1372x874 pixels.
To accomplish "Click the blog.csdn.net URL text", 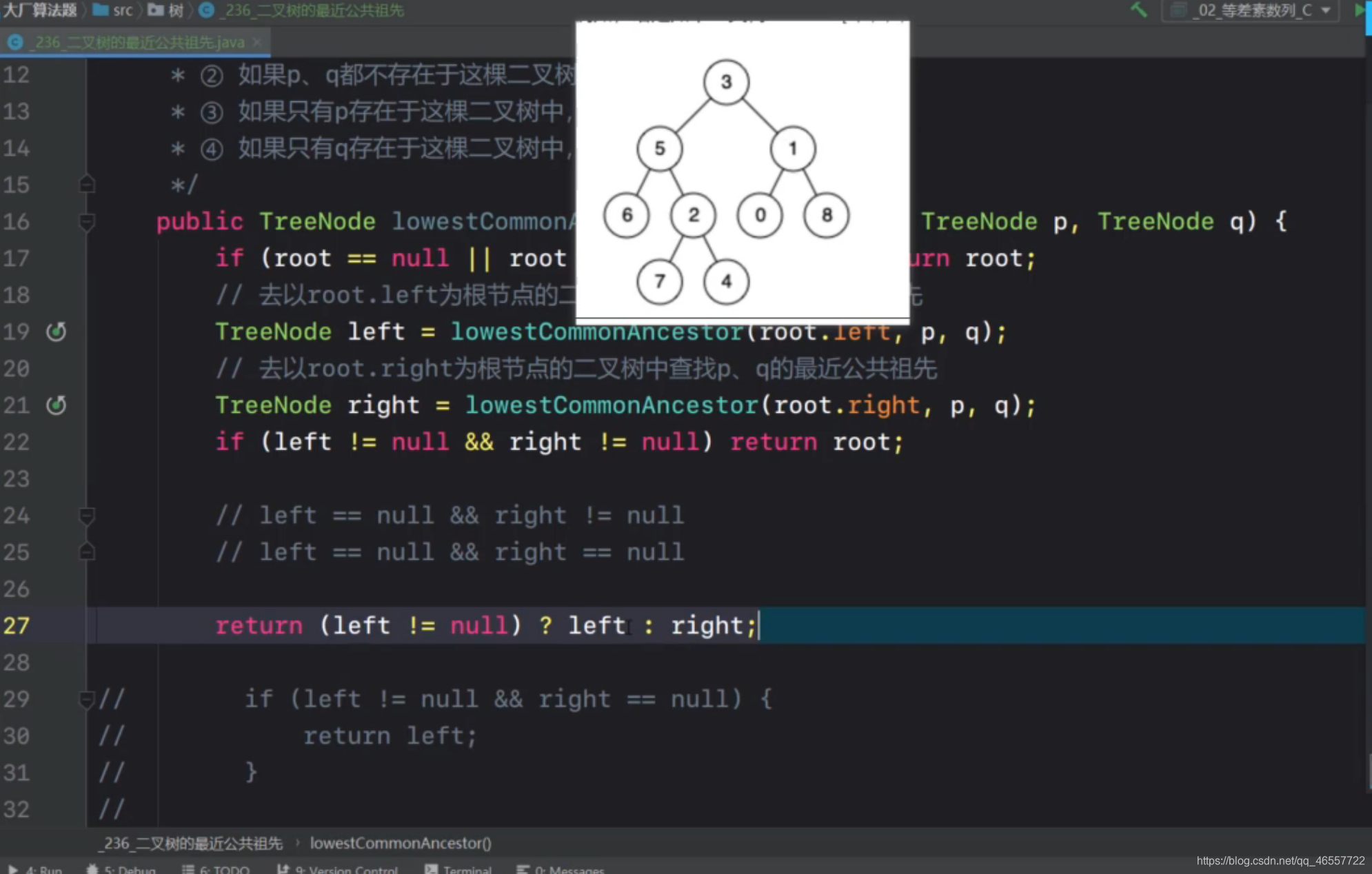I will coord(1280,861).
